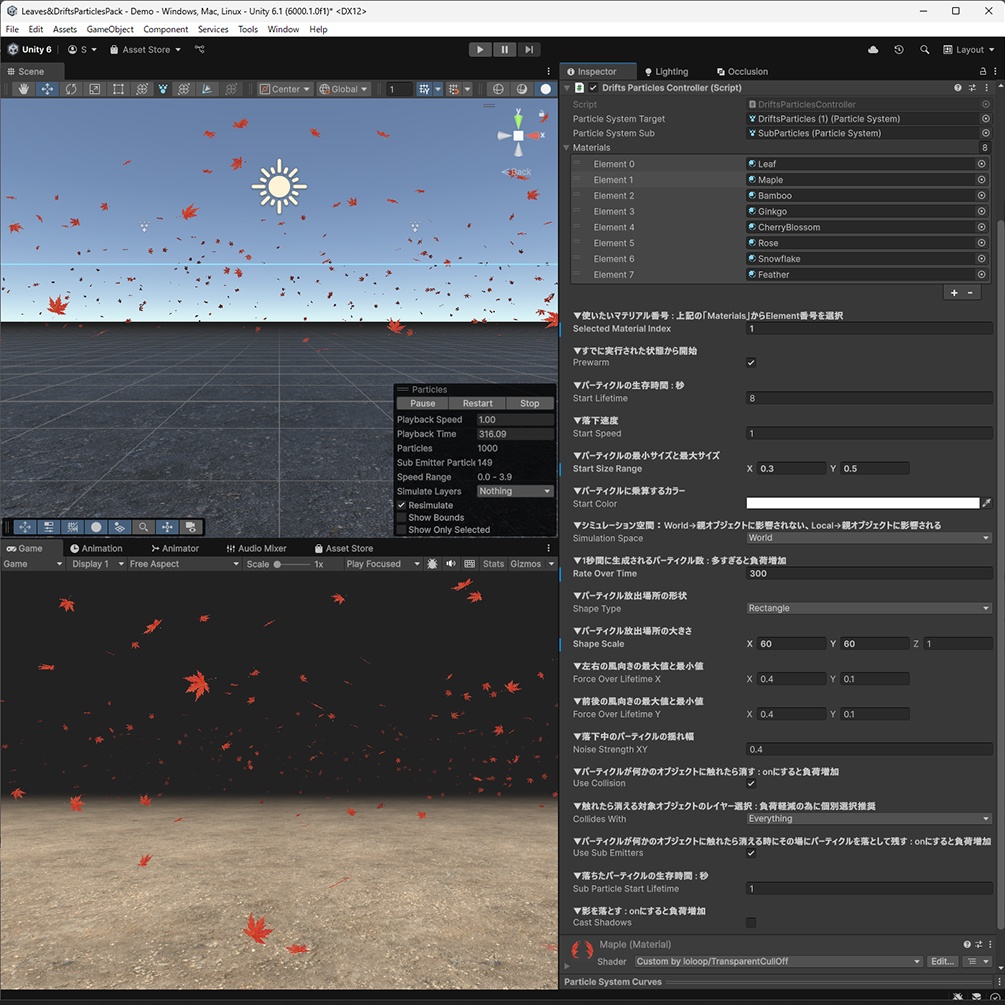Open version control icon in toolbar

[x=200, y=49]
